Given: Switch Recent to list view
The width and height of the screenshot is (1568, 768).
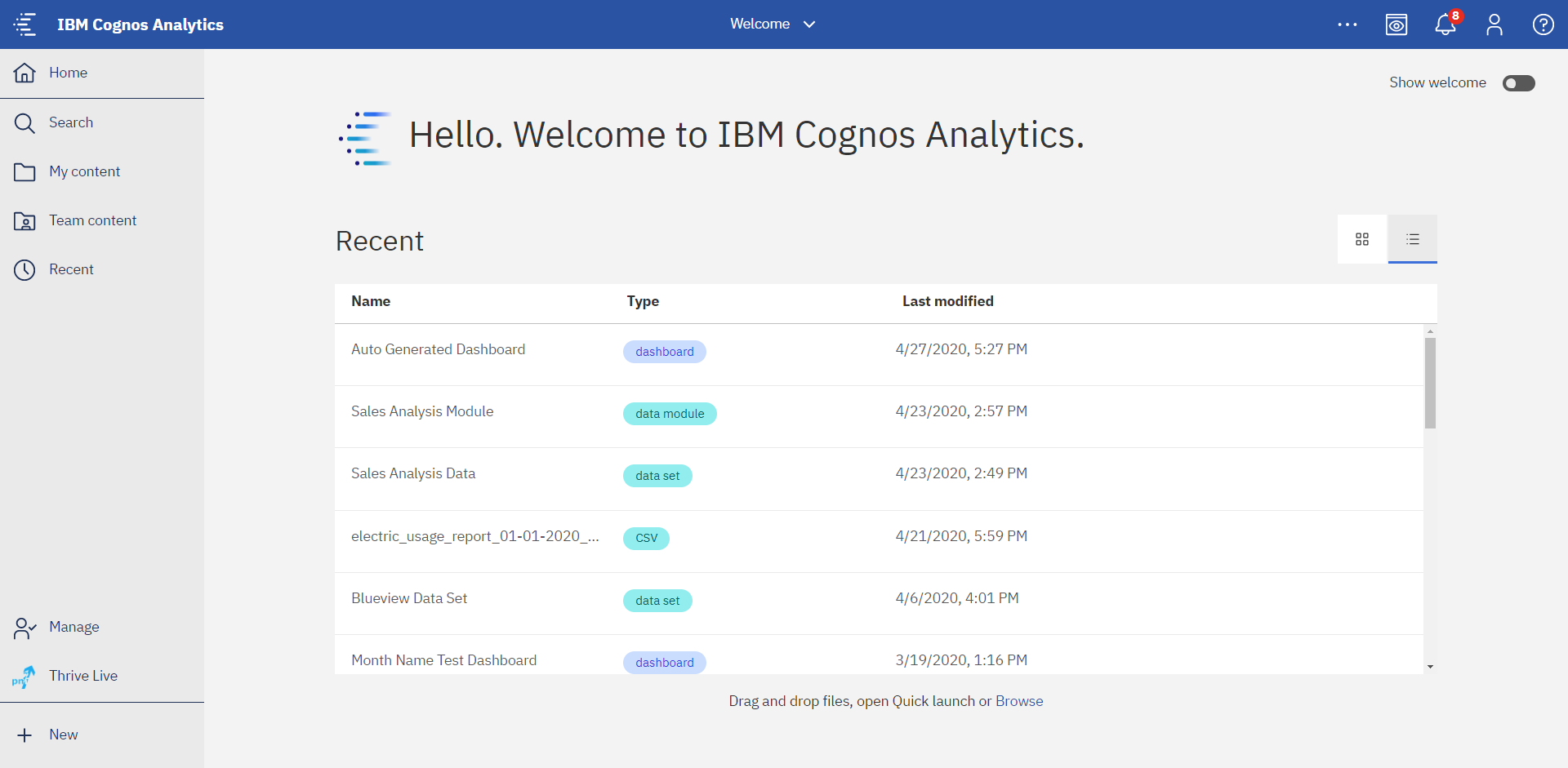Looking at the screenshot, I should (x=1413, y=239).
